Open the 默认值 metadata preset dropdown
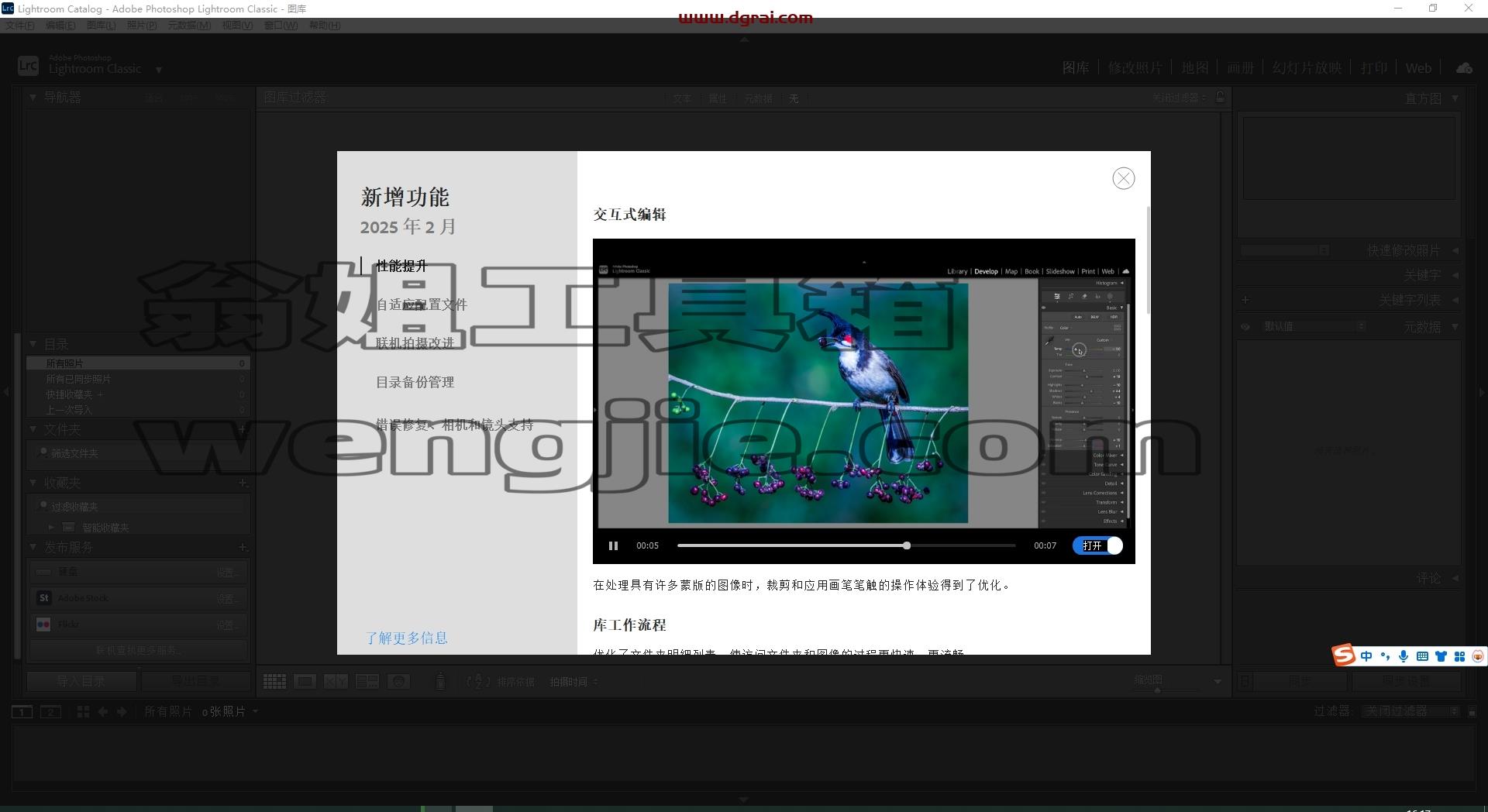This screenshot has height=812, width=1488. [x=1314, y=327]
